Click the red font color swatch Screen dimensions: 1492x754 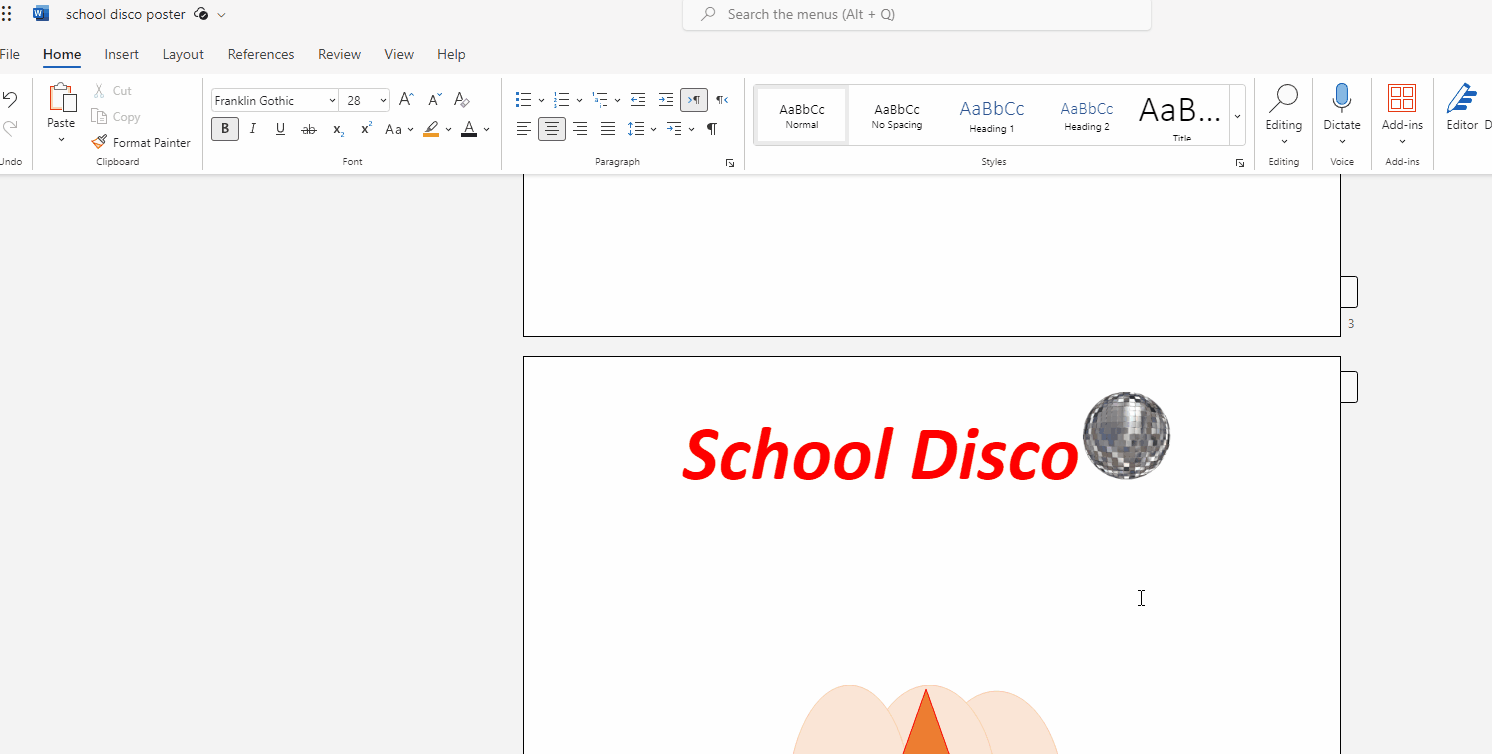[x=469, y=130]
